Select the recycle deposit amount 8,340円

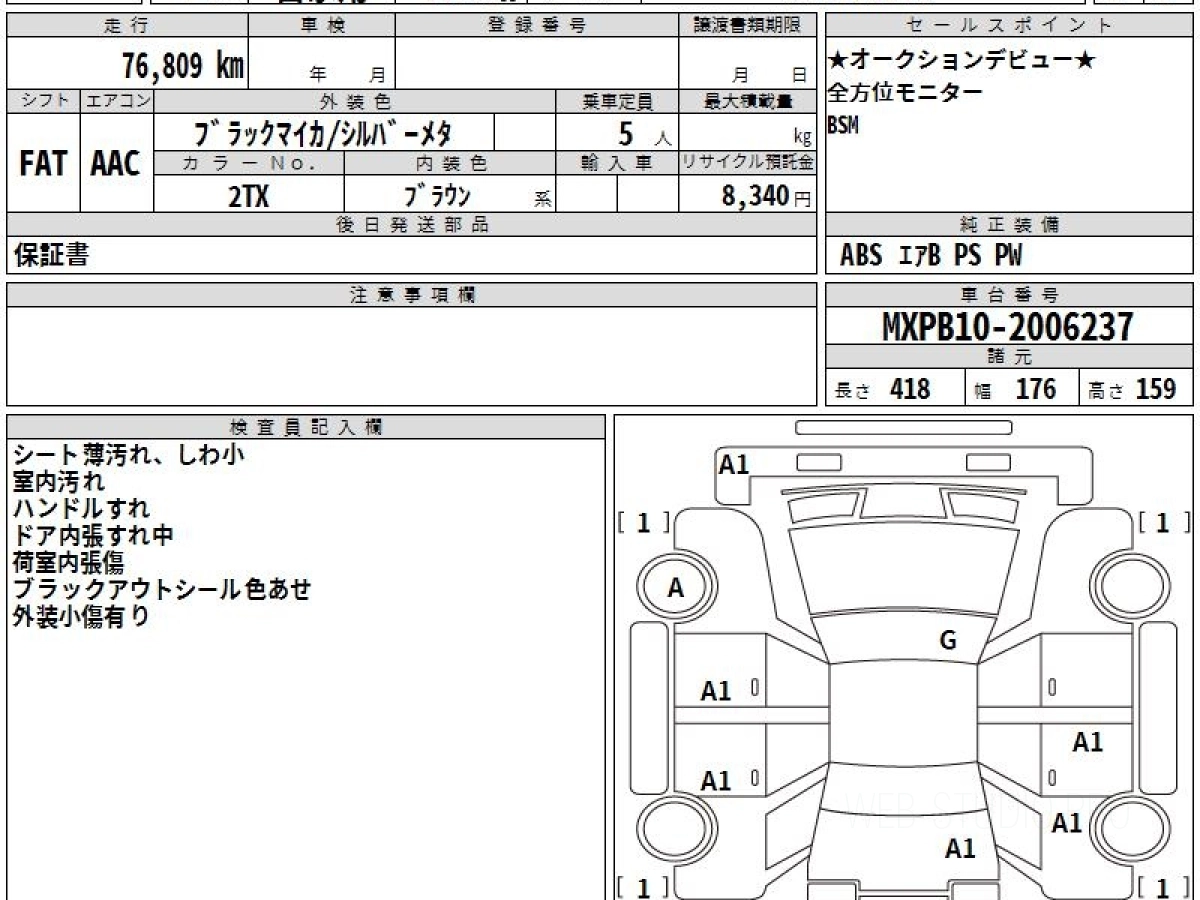(766, 196)
